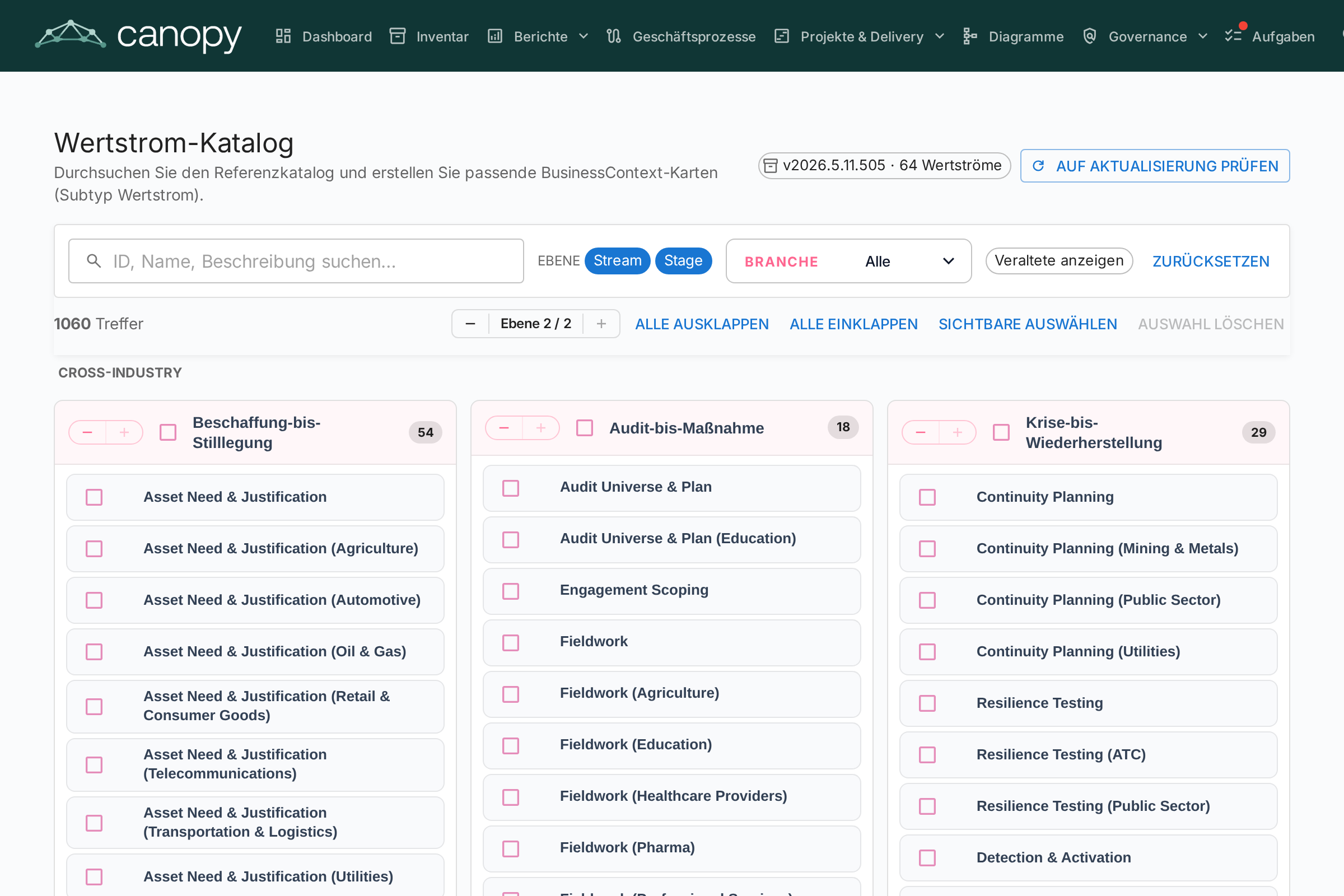Select Audit Universe & Plan (Education) card
The height and width of the screenshot is (896, 1344).
671,539
